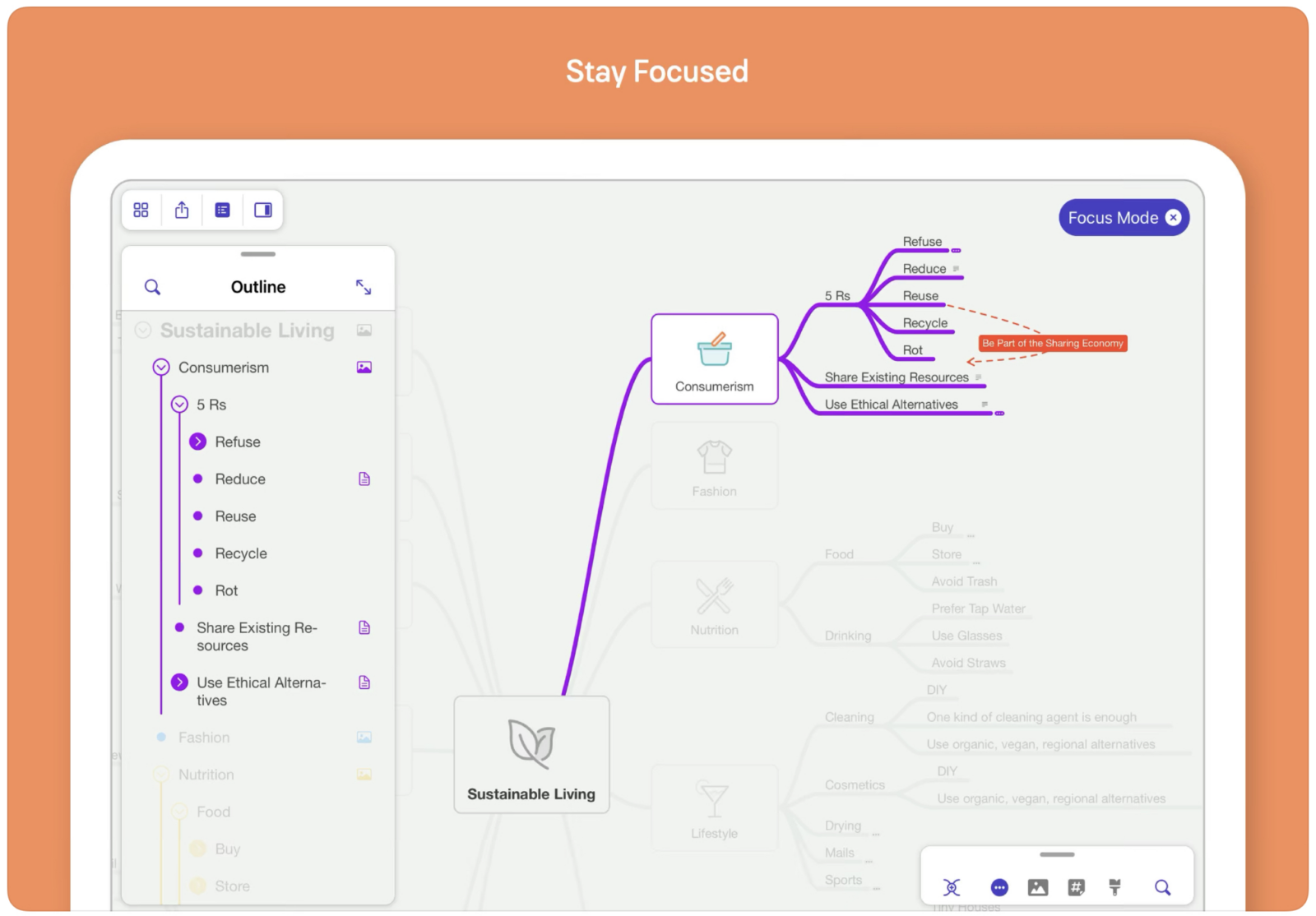Toggle the outline list view icon
1316x916 pixels.
pyautogui.click(x=222, y=210)
